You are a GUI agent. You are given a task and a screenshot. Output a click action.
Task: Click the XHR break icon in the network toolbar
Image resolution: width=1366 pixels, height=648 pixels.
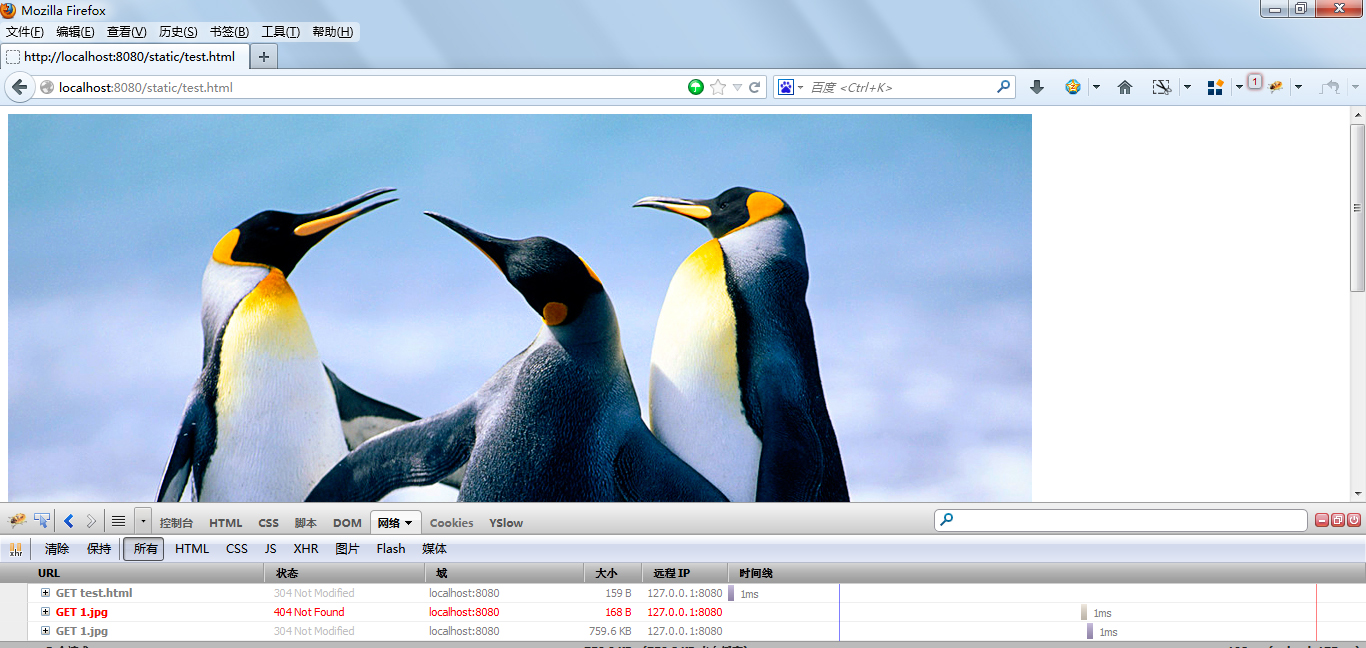(16, 549)
